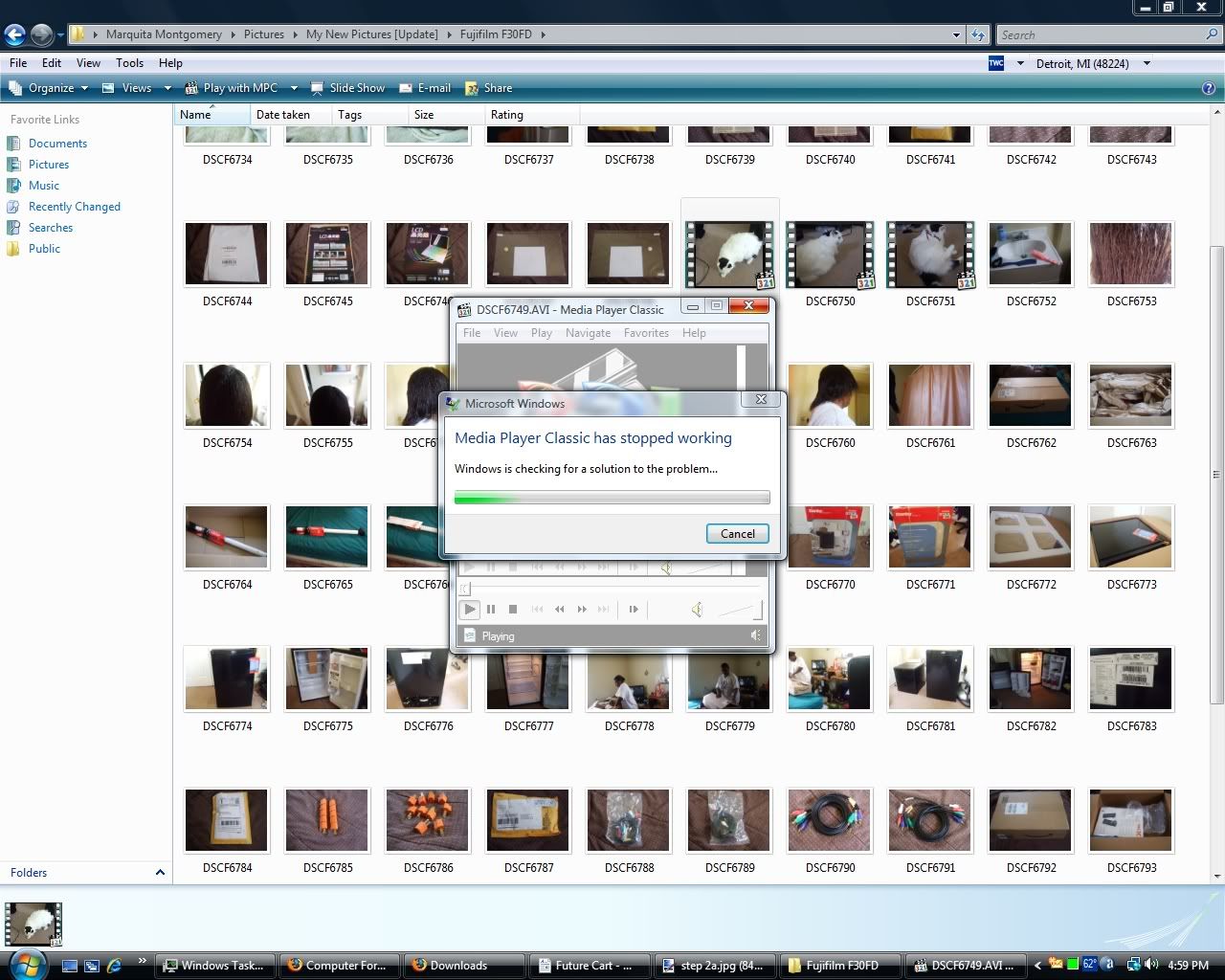Image resolution: width=1225 pixels, height=980 pixels.
Task: Mute audio using MPC speaker icon
Action: click(697, 609)
